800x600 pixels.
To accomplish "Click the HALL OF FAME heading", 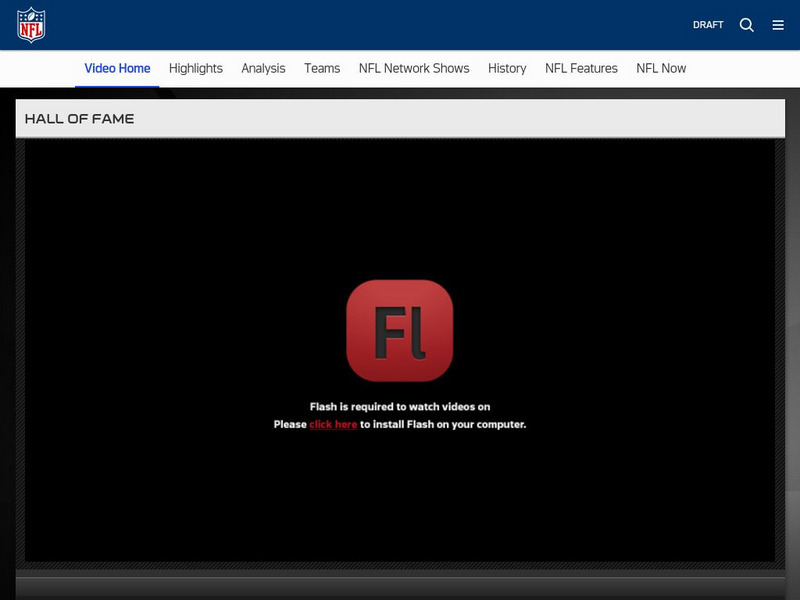I will 80,119.
